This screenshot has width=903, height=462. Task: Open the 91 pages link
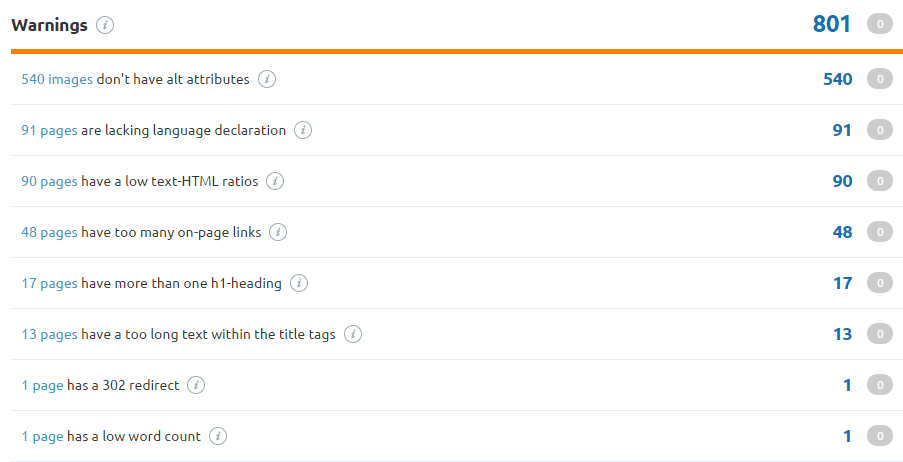click(50, 130)
